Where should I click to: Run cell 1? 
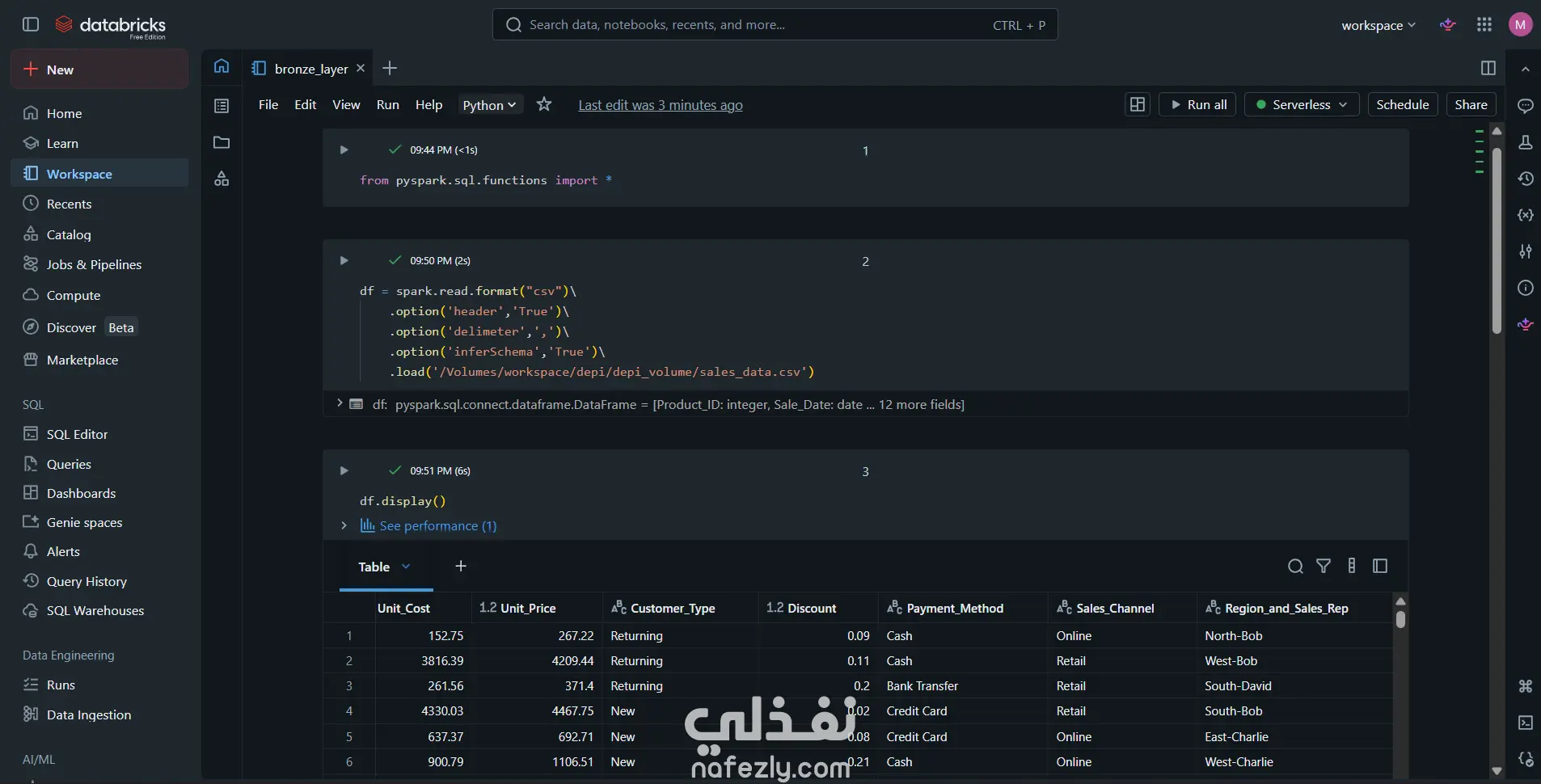pyautogui.click(x=344, y=150)
